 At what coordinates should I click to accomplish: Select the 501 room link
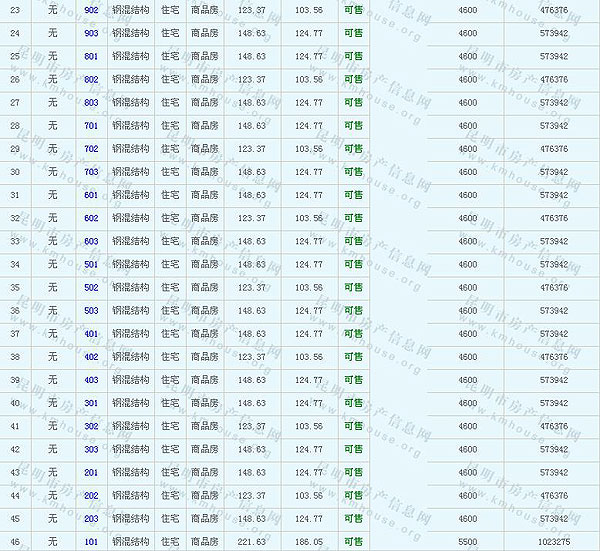[91, 264]
